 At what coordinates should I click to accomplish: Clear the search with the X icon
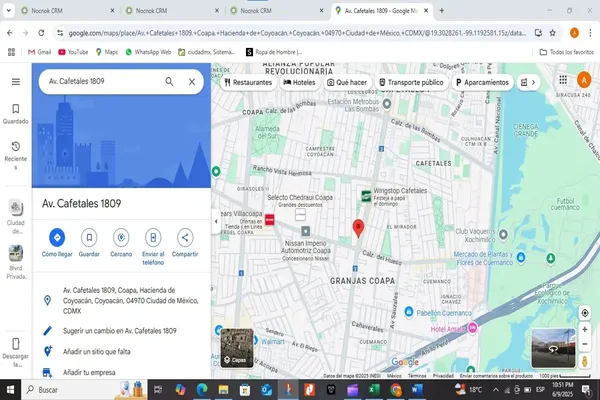tap(192, 82)
